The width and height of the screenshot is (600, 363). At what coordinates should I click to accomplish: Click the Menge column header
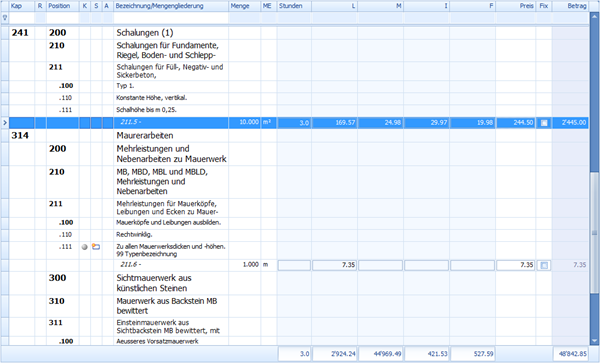coord(244,6)
